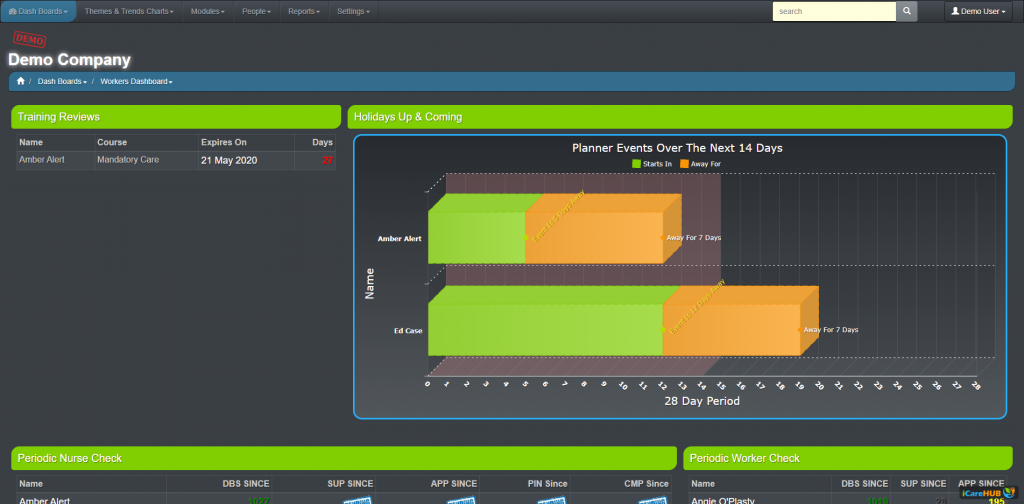Click the 28 Day Period axis title
The height and width of the screenshot is (504, 1024).
click(702, 401)
